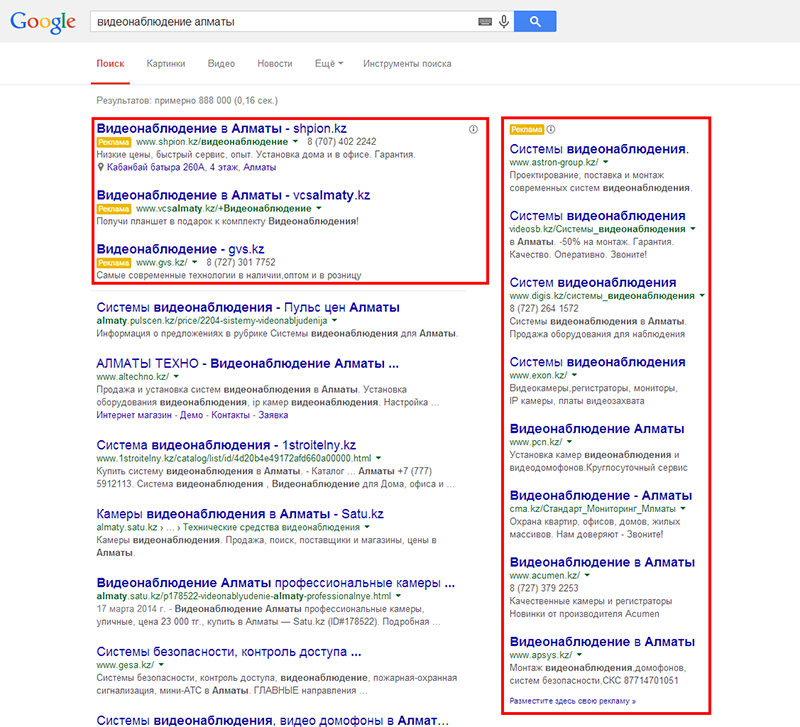Switch to the Картинки tab
Screen dimensions: 800x727
166,64
